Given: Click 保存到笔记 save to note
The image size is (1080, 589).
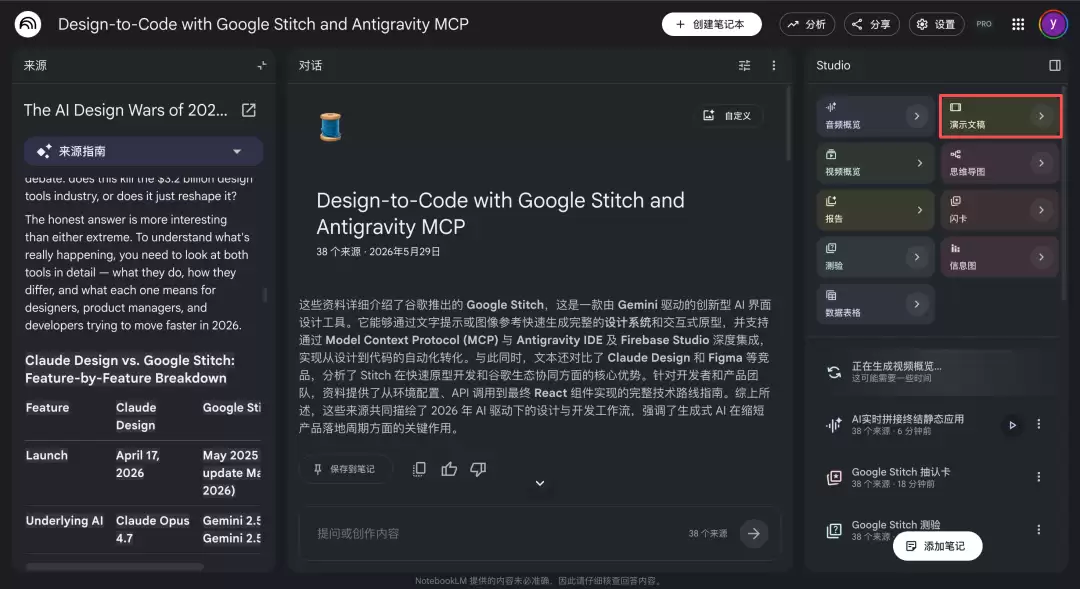Looking at the screenshot, I should pos(345,469).
